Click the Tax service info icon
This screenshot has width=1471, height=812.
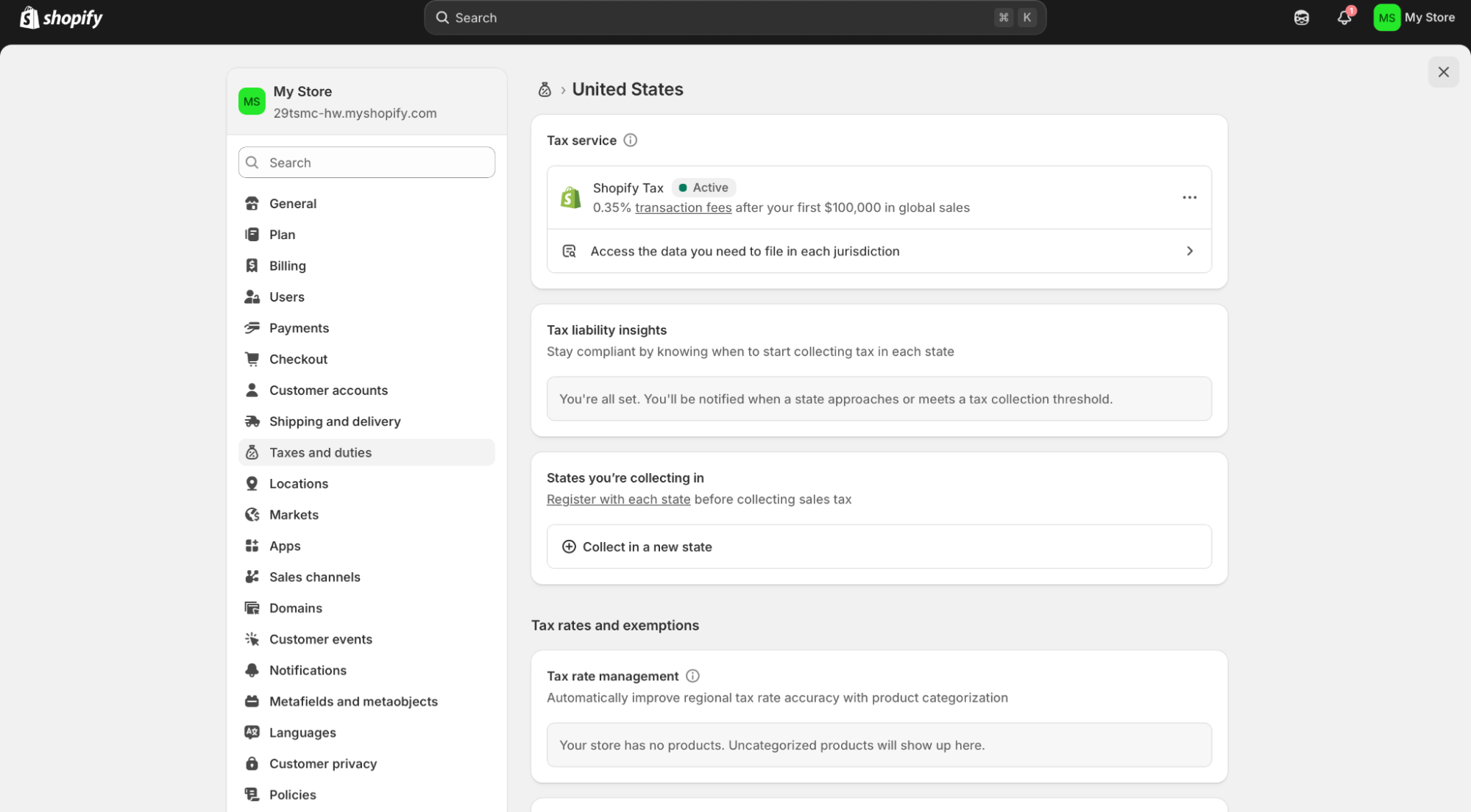pos(631,140)
